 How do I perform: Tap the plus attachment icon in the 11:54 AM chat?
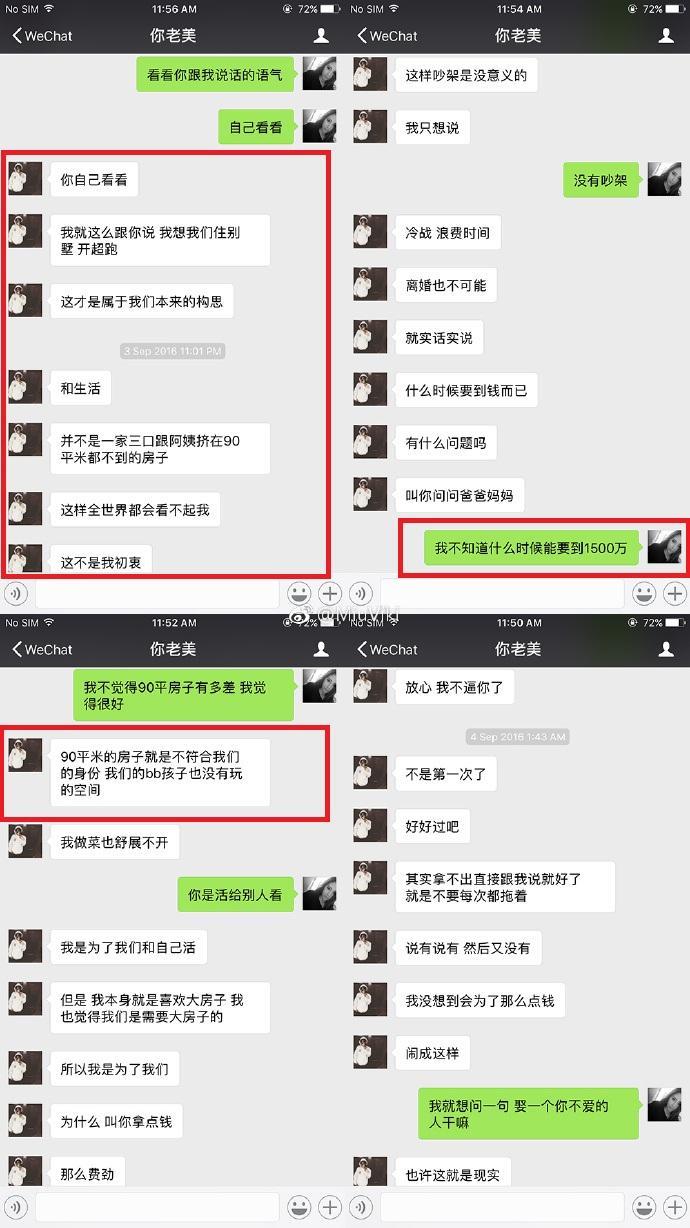[x=676, y=594]
